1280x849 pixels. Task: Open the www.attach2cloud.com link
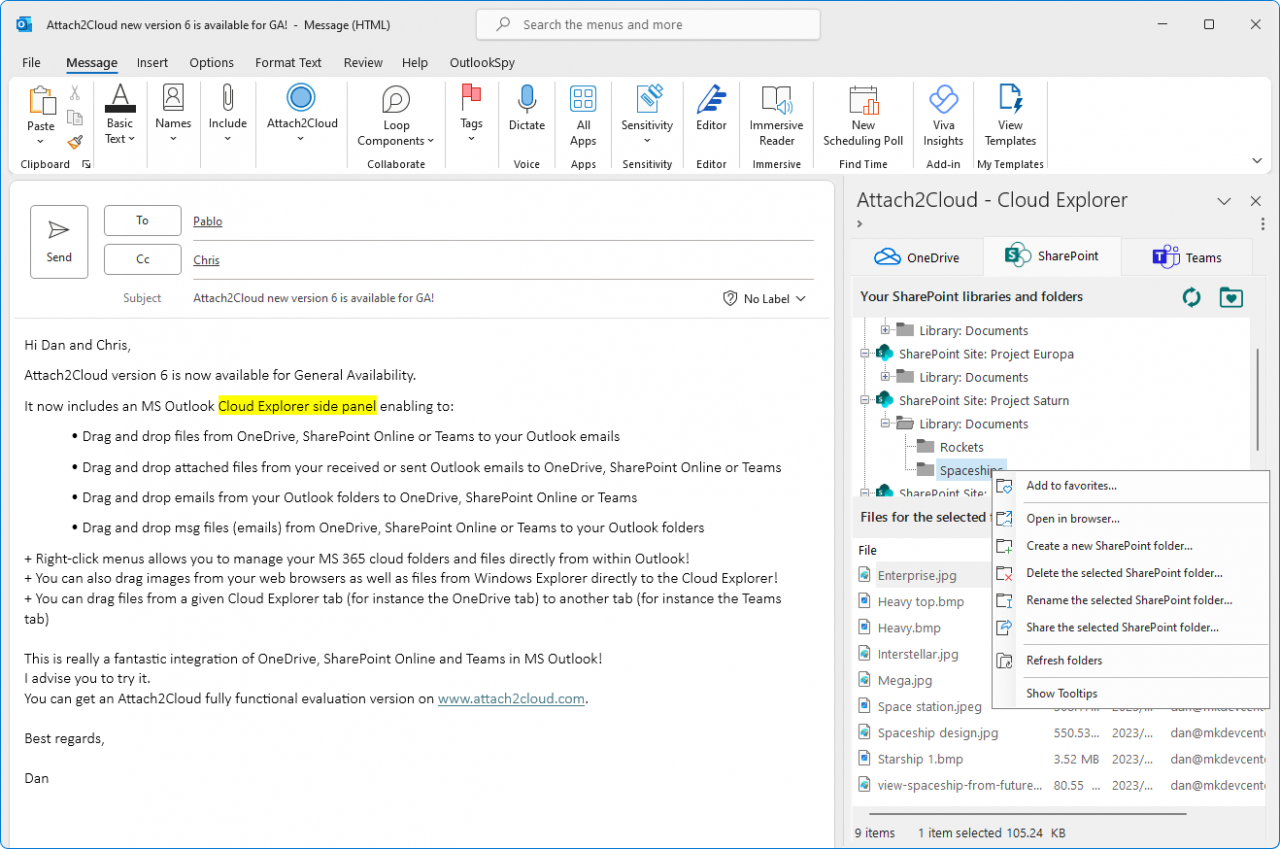[x=511, y=698]
